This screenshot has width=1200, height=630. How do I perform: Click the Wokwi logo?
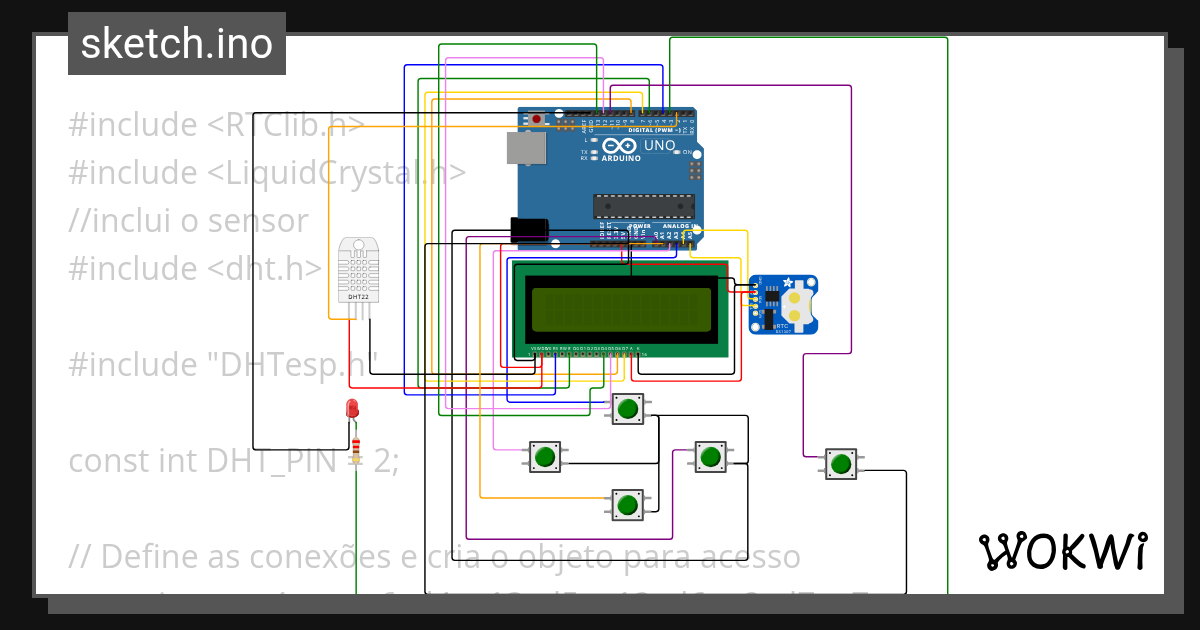(x=1063, y=551)
